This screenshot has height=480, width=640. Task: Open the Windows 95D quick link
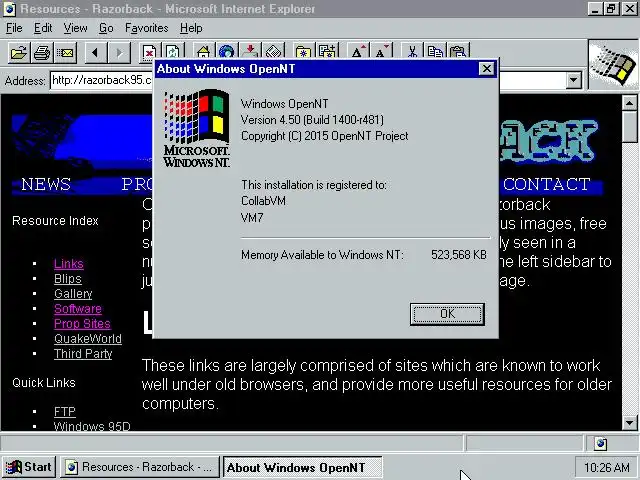(92, 426)
